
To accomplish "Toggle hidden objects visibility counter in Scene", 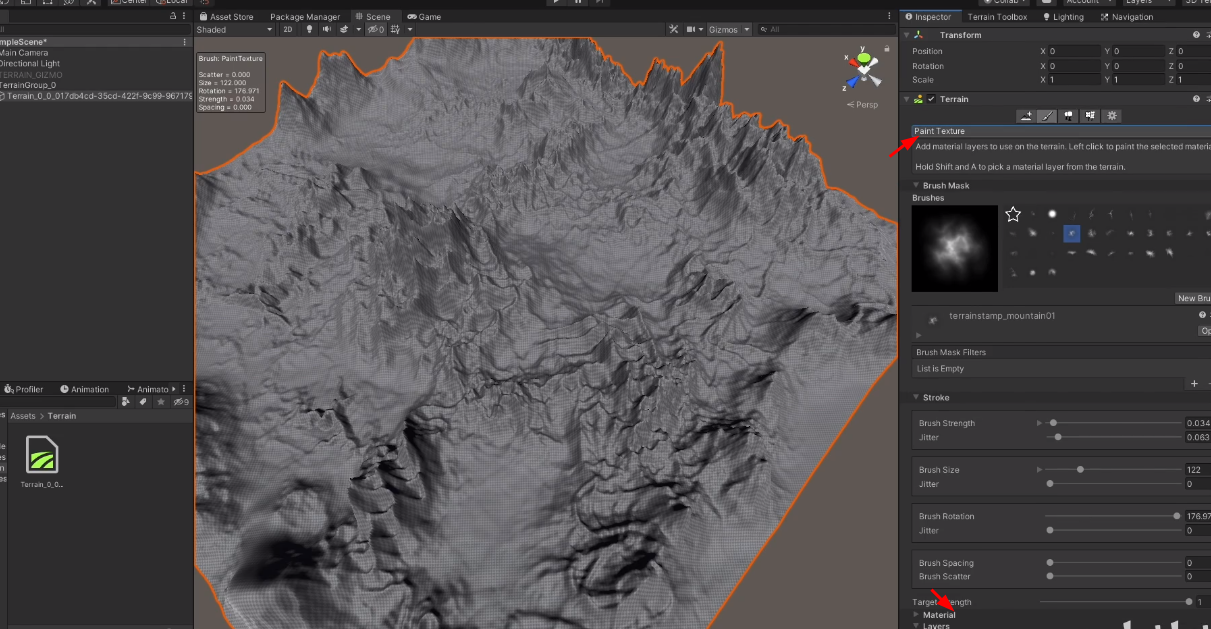I will [375, 30].
